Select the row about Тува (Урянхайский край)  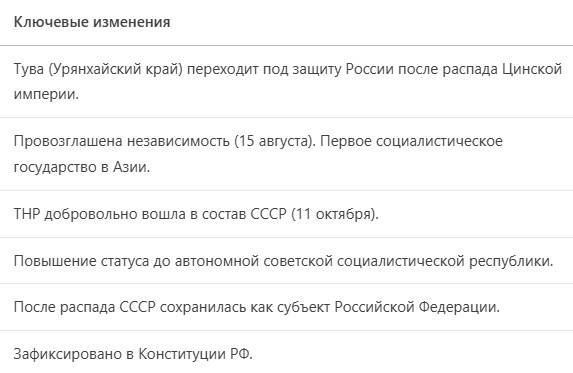286,81
